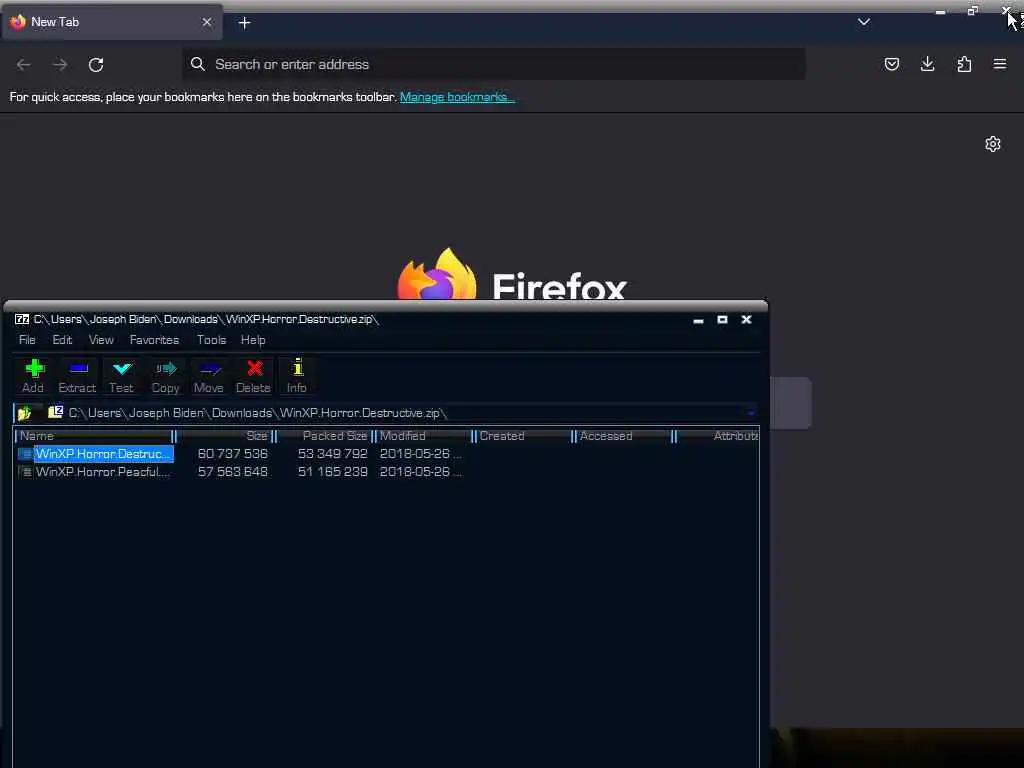Sort by Accessed column header
This screenshot has width=1024, height=768.
(624, 436)
